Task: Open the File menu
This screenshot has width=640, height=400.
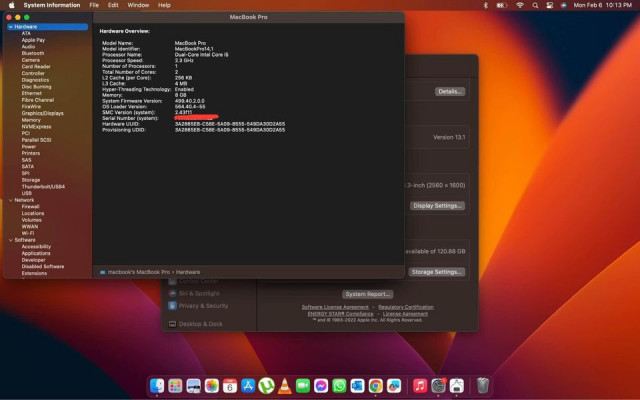Action: tap(94, 5)
